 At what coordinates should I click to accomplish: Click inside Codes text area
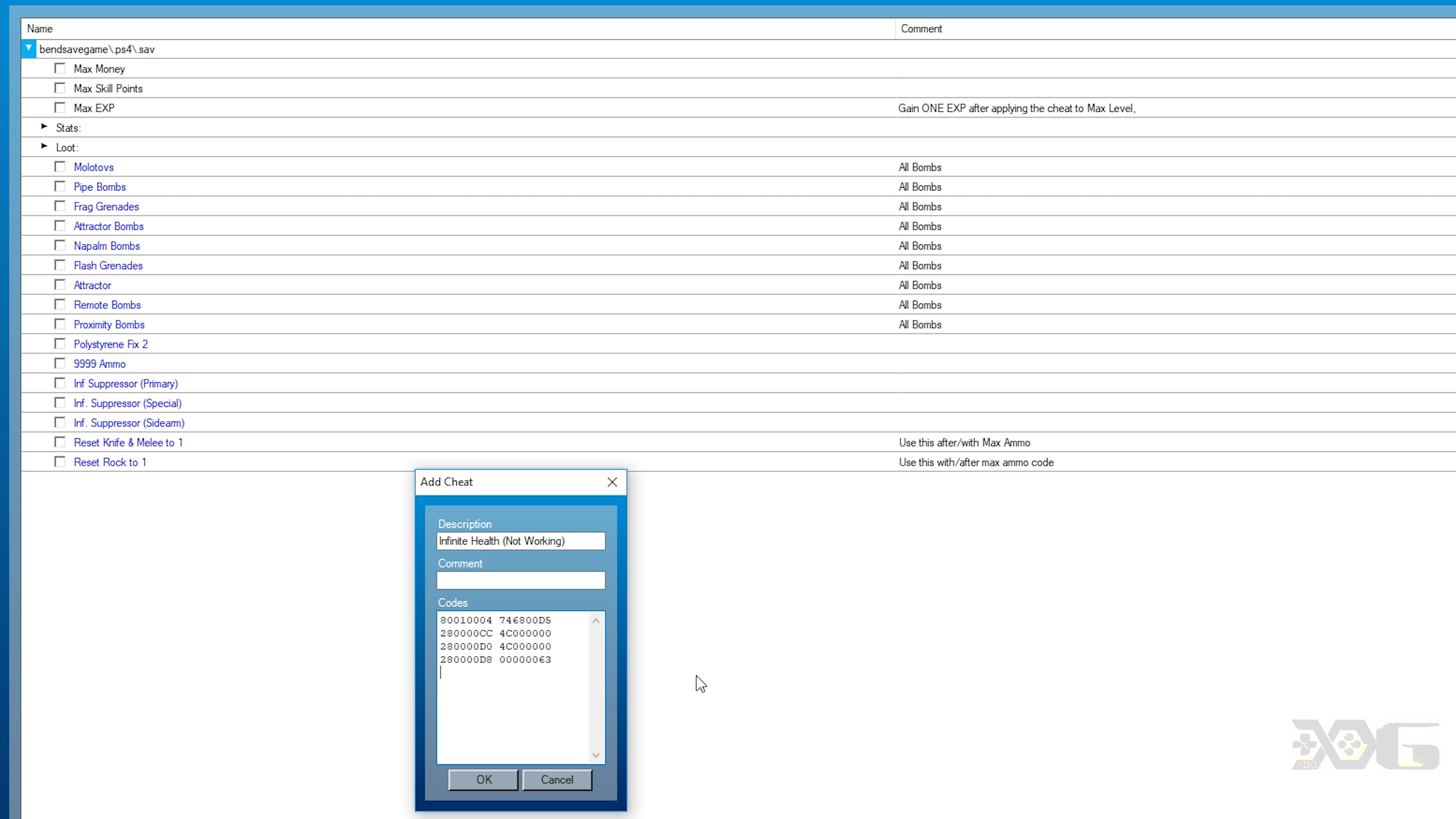pos(520,685)
